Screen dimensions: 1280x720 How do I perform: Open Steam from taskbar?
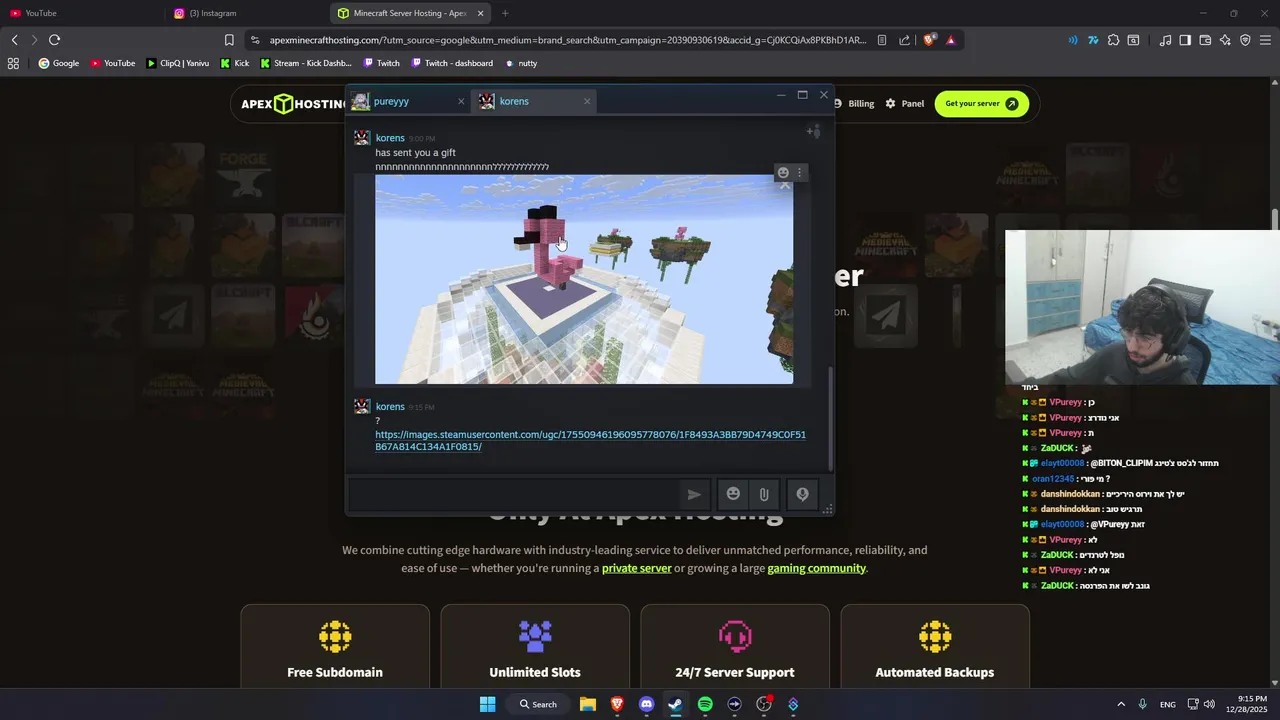pos(675,704)
